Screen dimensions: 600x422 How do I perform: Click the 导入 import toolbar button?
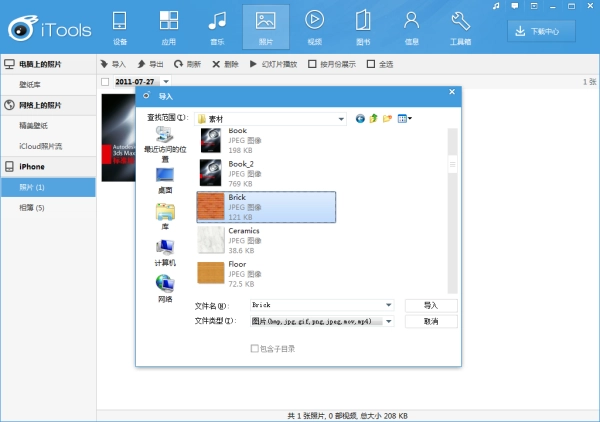[113, 64]
